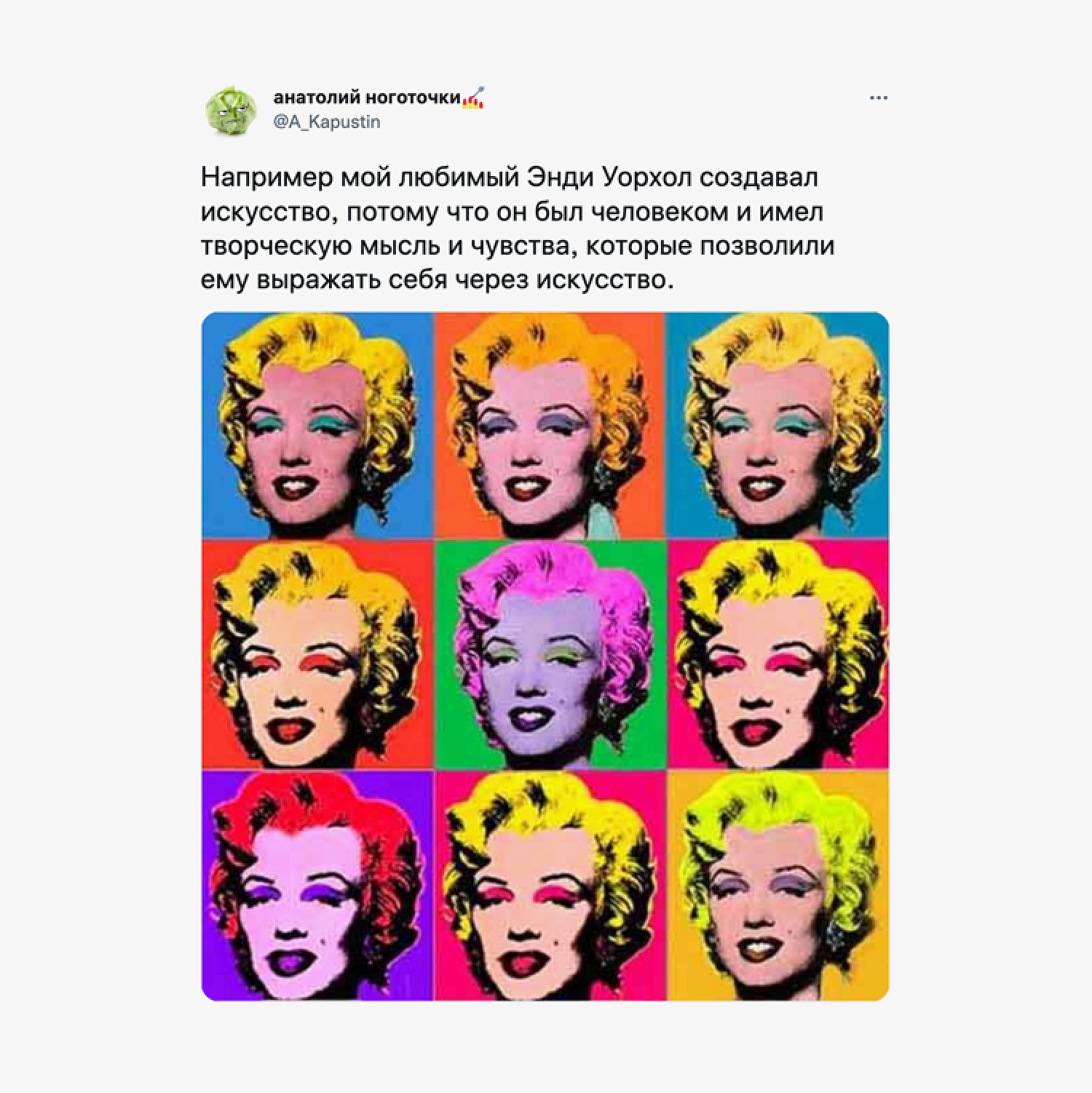Open the yellow-orange background Marilyn, bottom right
The image size is (1092, 1093).
778,885
